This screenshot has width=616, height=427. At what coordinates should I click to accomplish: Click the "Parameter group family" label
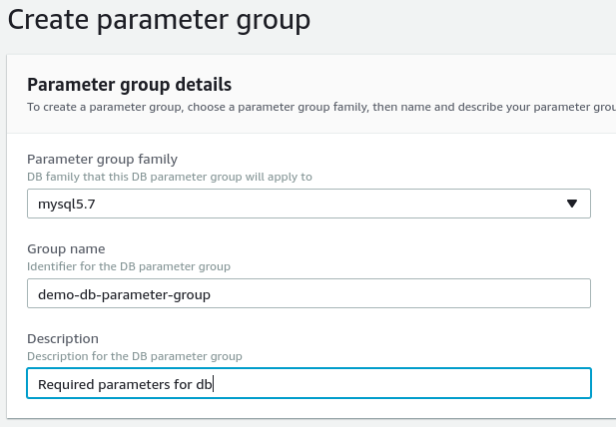tap(104, 159)
